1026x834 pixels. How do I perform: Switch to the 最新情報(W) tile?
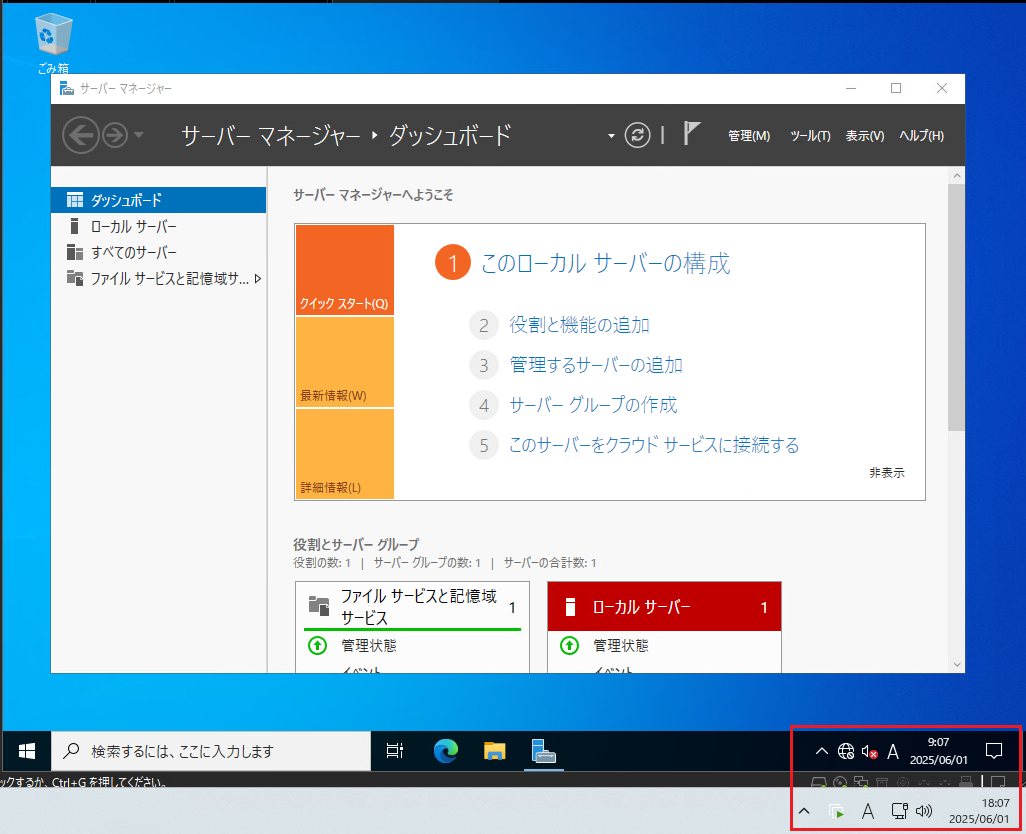coord(345,362)
